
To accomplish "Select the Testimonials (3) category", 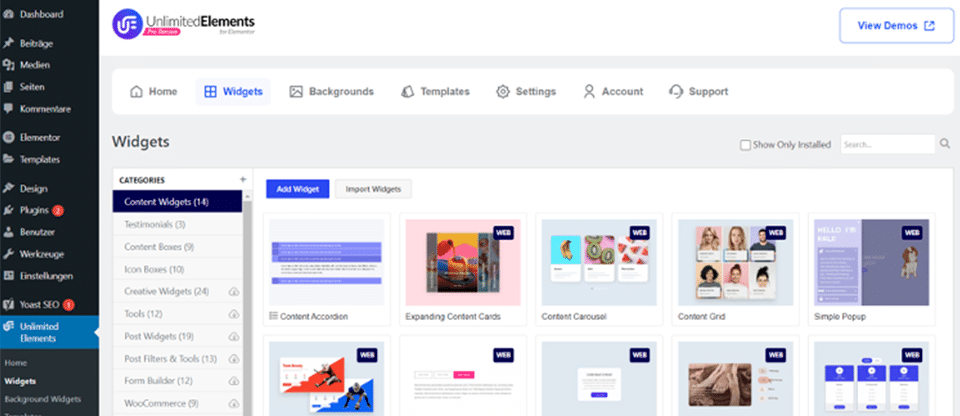I will (x=178, y=224).
